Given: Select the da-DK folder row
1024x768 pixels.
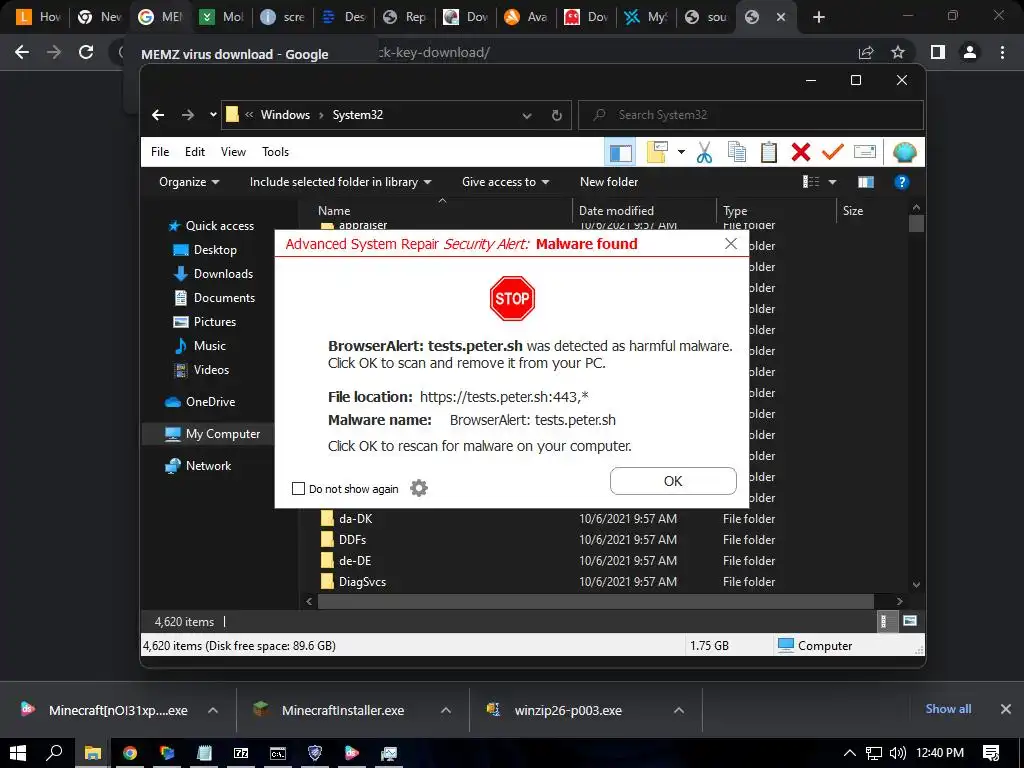Looking at the screenshot, I should coord(547,519).
